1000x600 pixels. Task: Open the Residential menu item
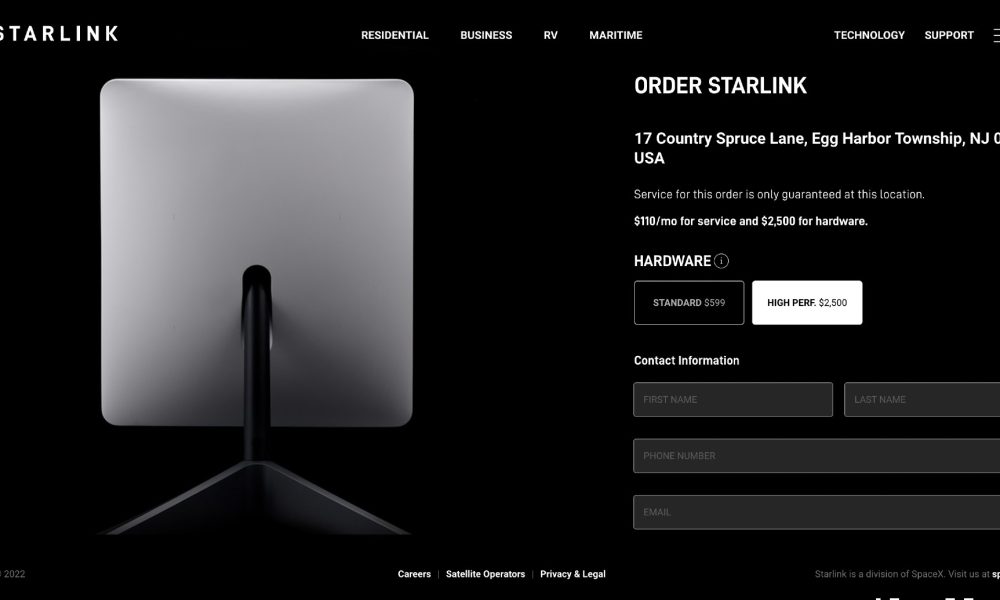(x=395, y=36)
